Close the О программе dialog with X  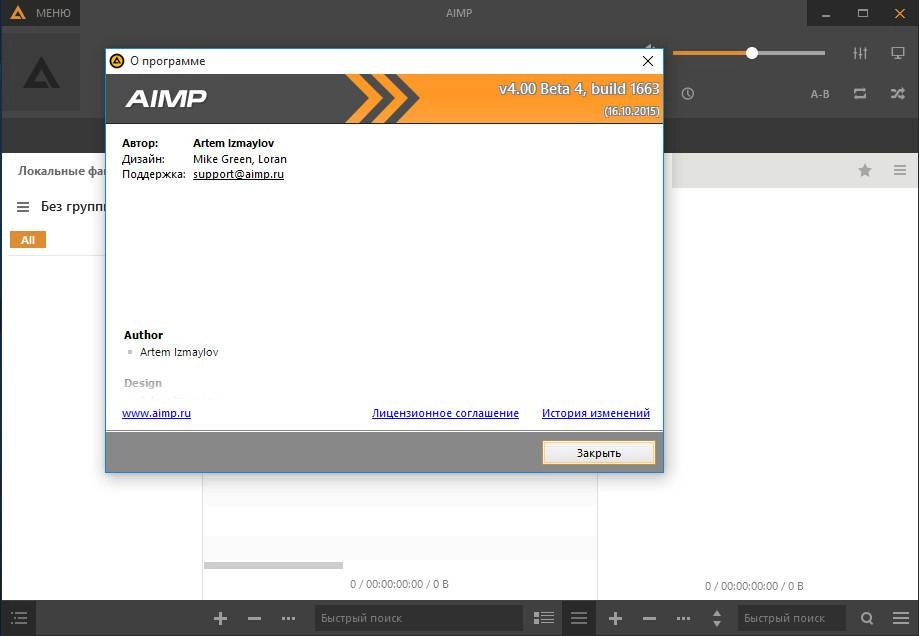tap(648, 61)
